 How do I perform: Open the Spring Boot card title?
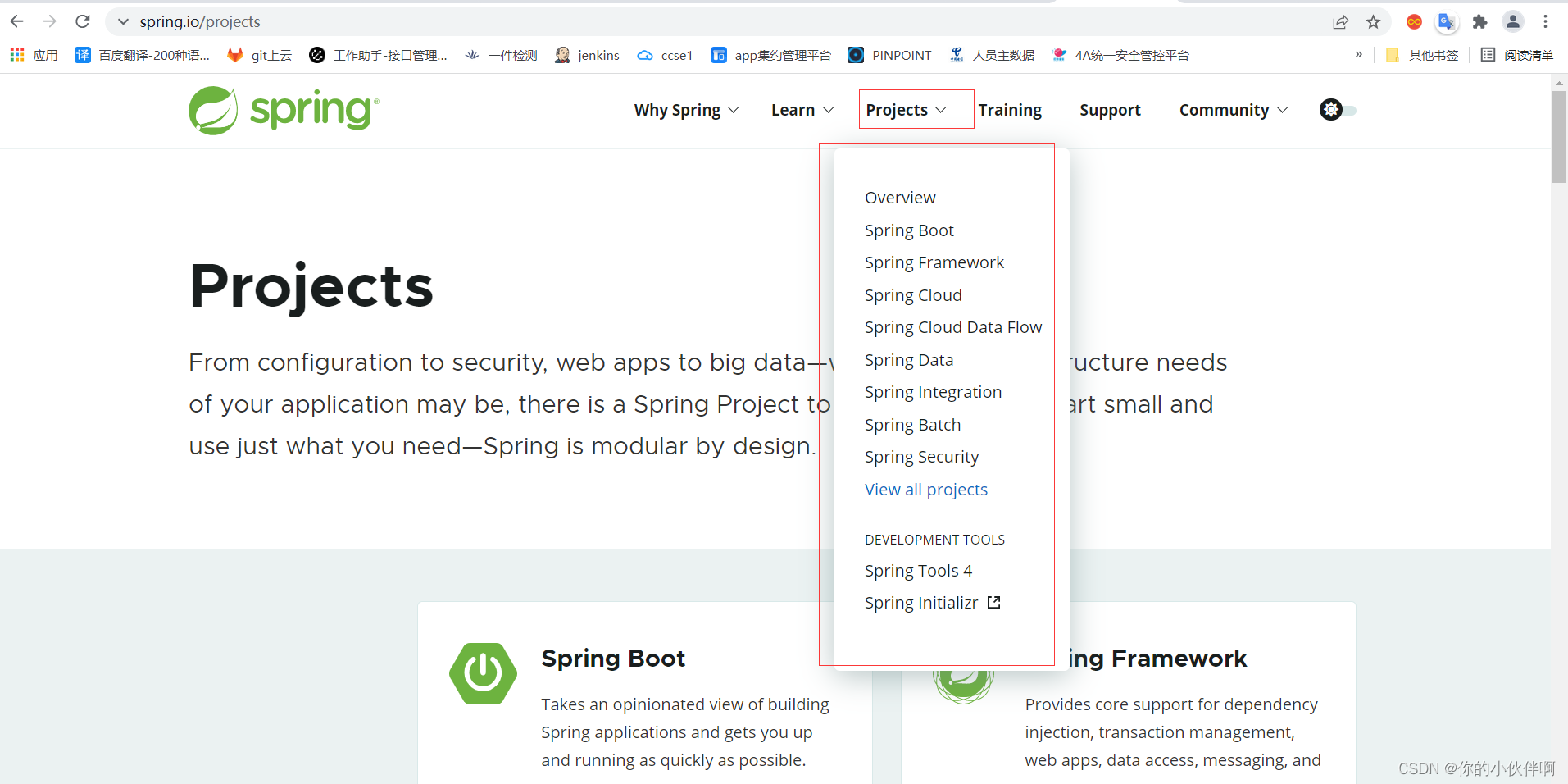coord(613,659)
